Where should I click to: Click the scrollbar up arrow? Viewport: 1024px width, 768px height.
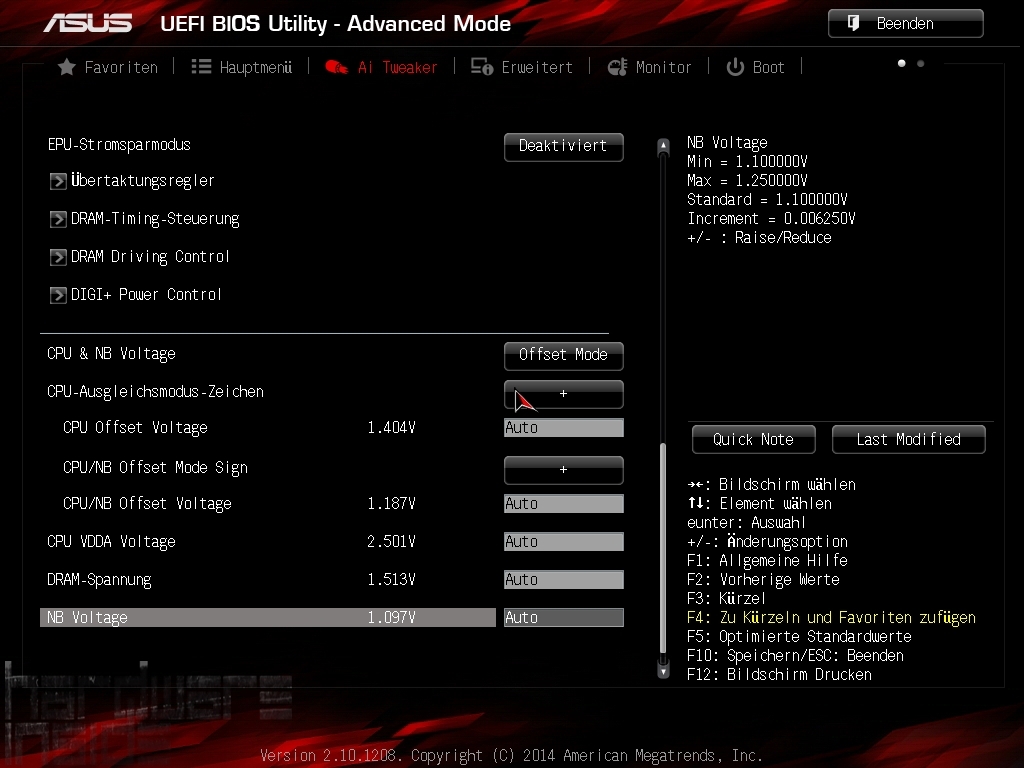663,146
